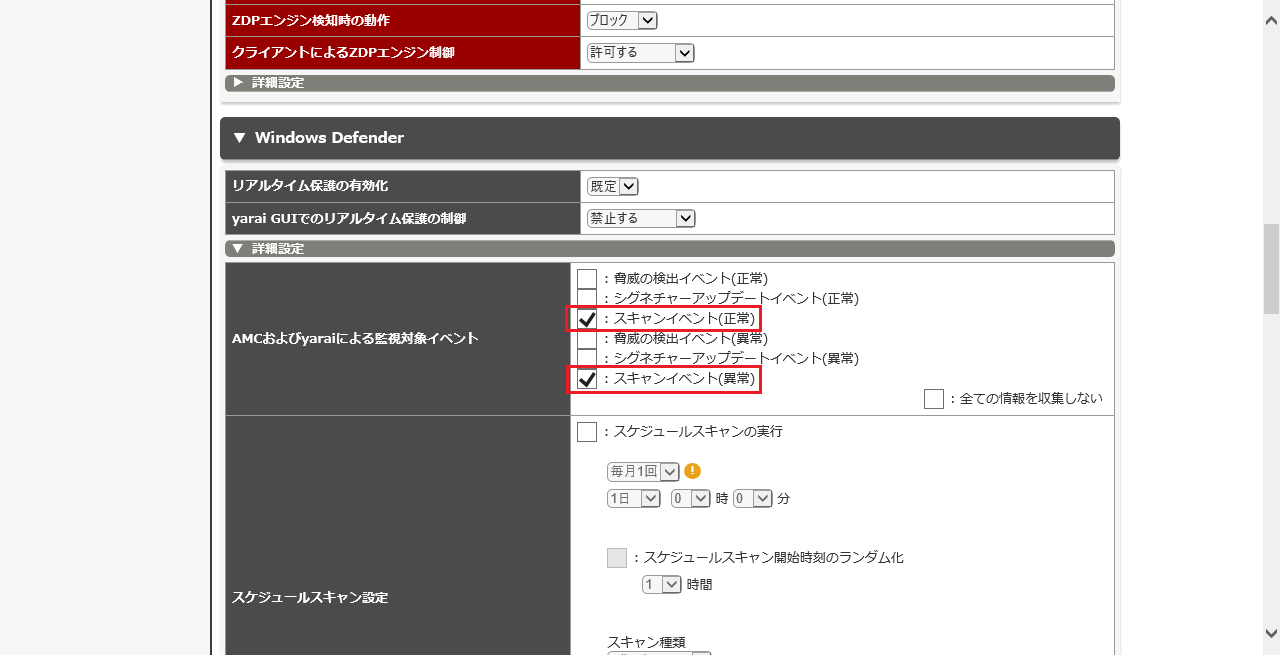Viewport: 1280px width, 655px height.
Task: Open yarai GUIでのリアルタイム保護の制御 dropdown
Action: pyautogui.click(x=641, y=218)
